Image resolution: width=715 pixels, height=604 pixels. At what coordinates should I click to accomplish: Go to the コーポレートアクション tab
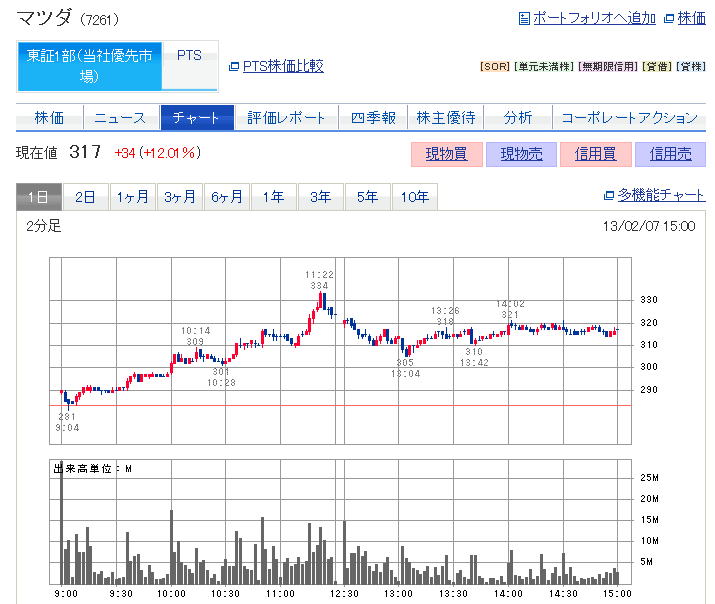629,117
